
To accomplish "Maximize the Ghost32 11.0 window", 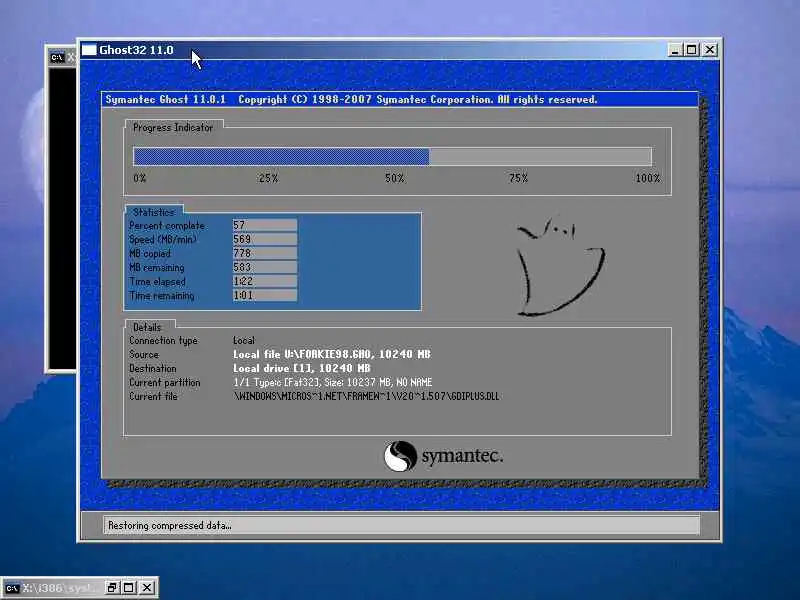I will pyautogui.click(x=692, y=50).
